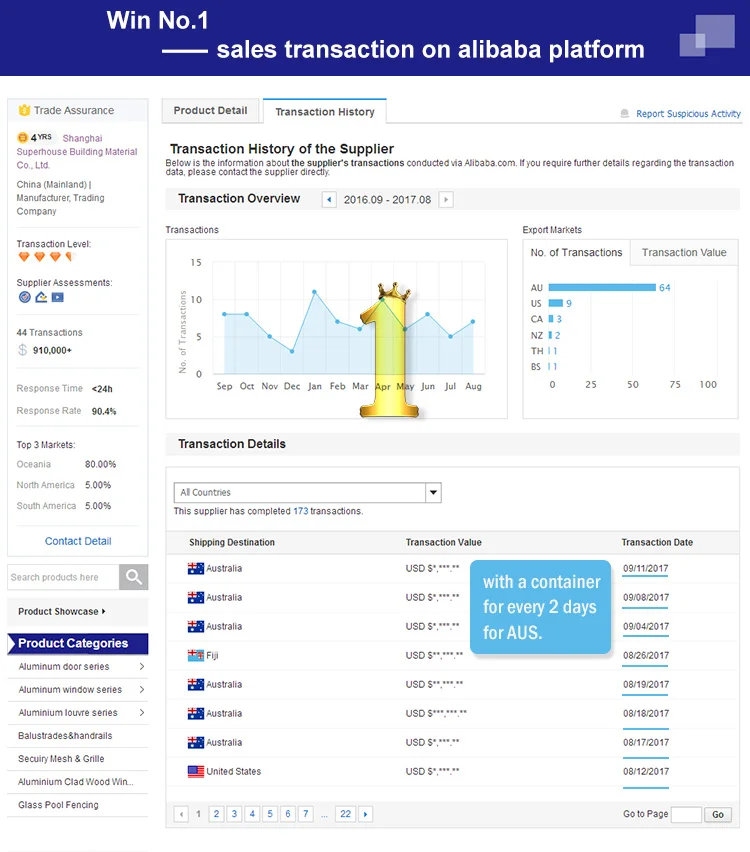Click the dollar sign icon beside 910,000+
The height and width of the screenshot is (852, 750).
click(x=22, y=350)
